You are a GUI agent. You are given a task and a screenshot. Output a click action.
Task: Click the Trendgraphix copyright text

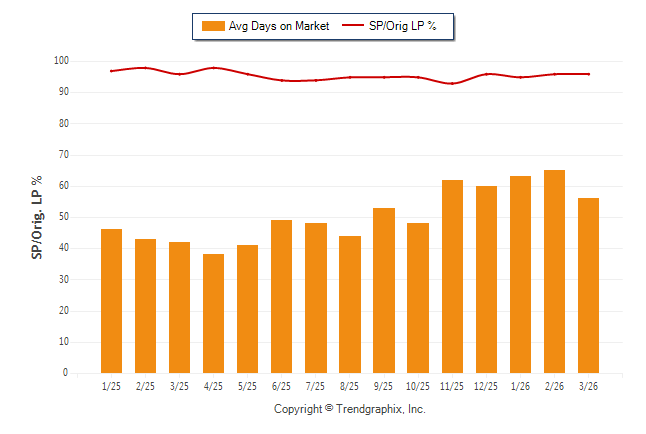pyautogui.click(x=350, y=409)
